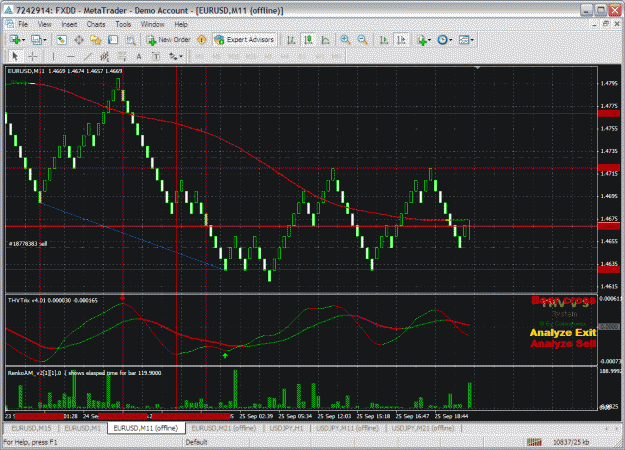Click the chart shift triangle marker

click(x=478, y=68)
